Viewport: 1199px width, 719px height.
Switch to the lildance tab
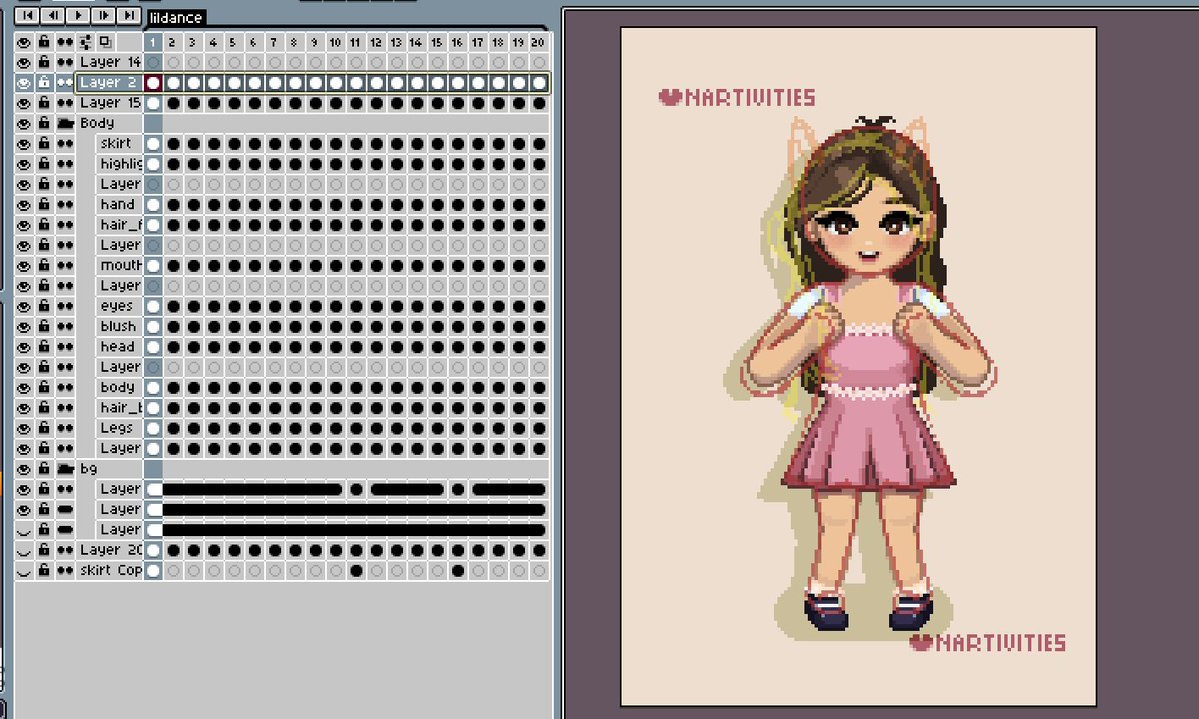176,17
